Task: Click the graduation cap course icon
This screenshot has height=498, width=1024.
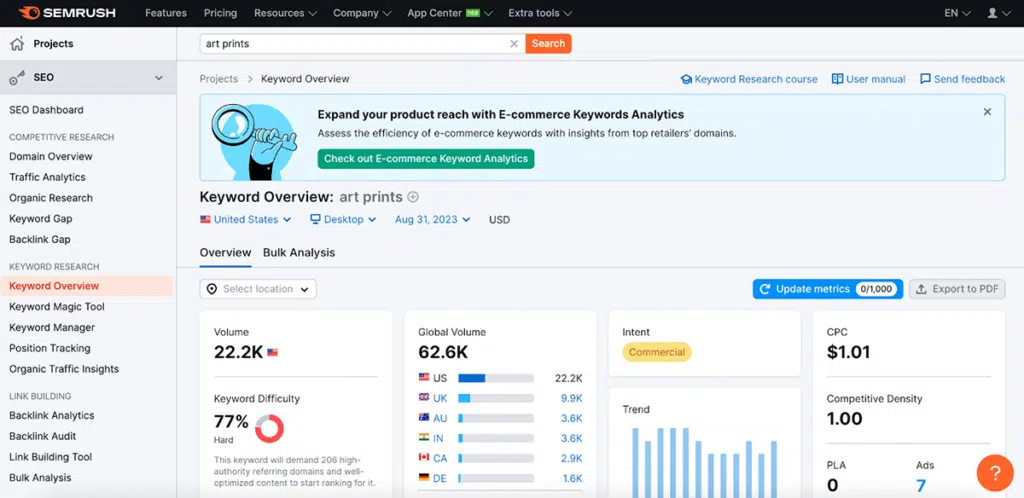Action: pyautogui.click(x=686, y=79)
